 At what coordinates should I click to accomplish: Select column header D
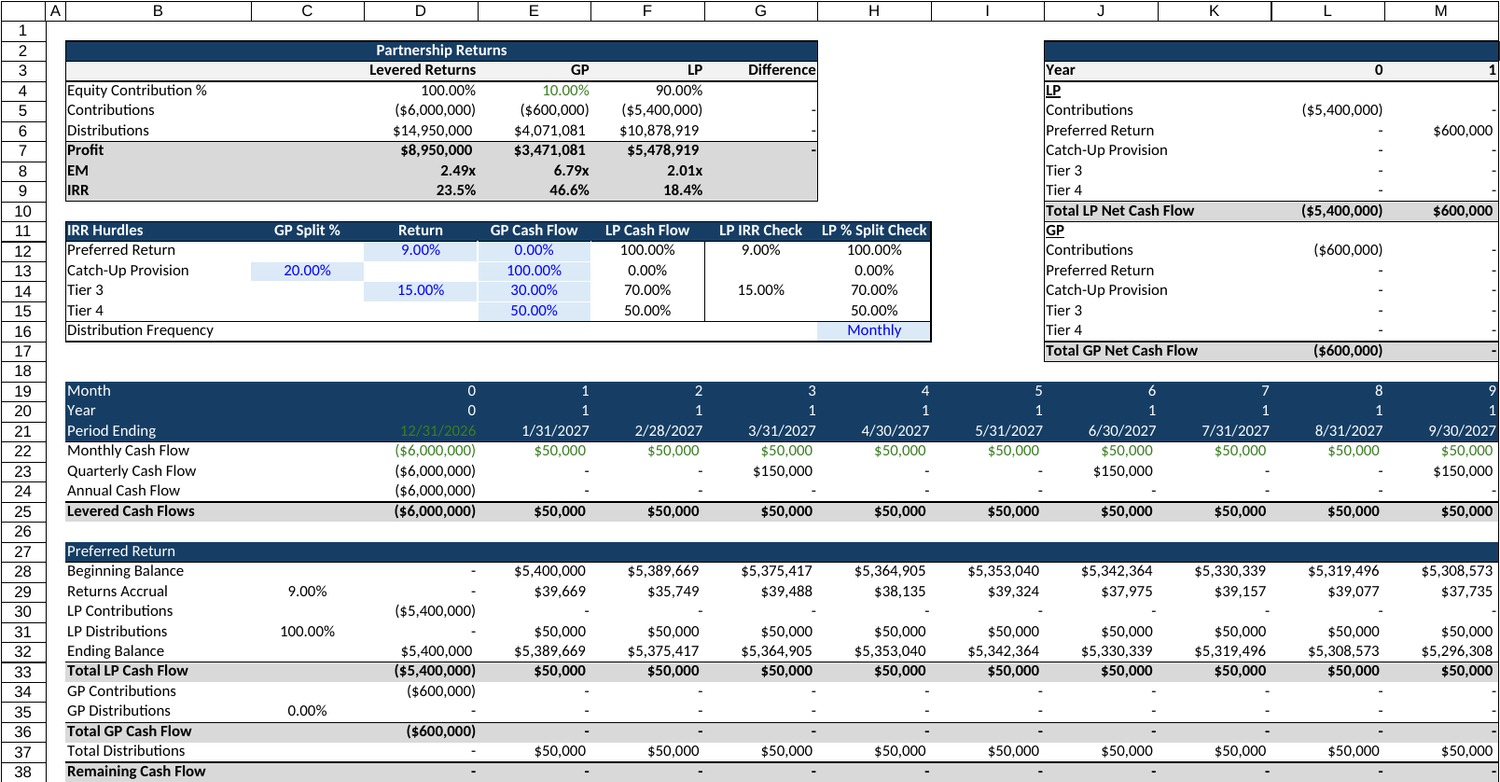(421, 10)
